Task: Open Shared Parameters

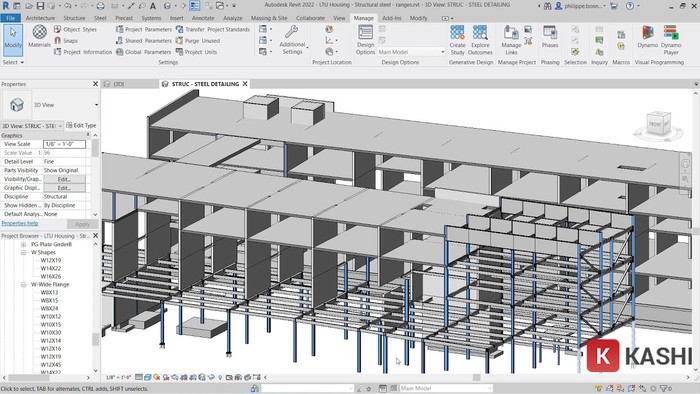Action: (x=144, y=41)
